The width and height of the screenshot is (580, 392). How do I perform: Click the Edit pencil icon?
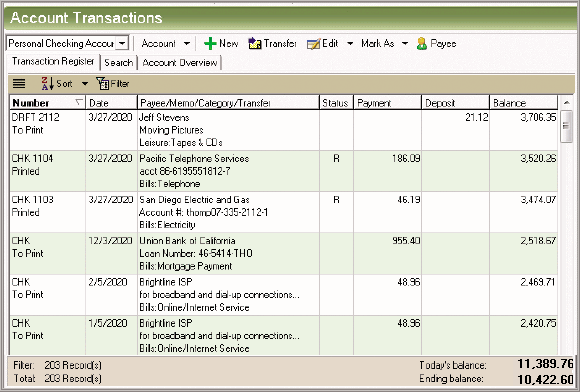click(x=313, y=44)
